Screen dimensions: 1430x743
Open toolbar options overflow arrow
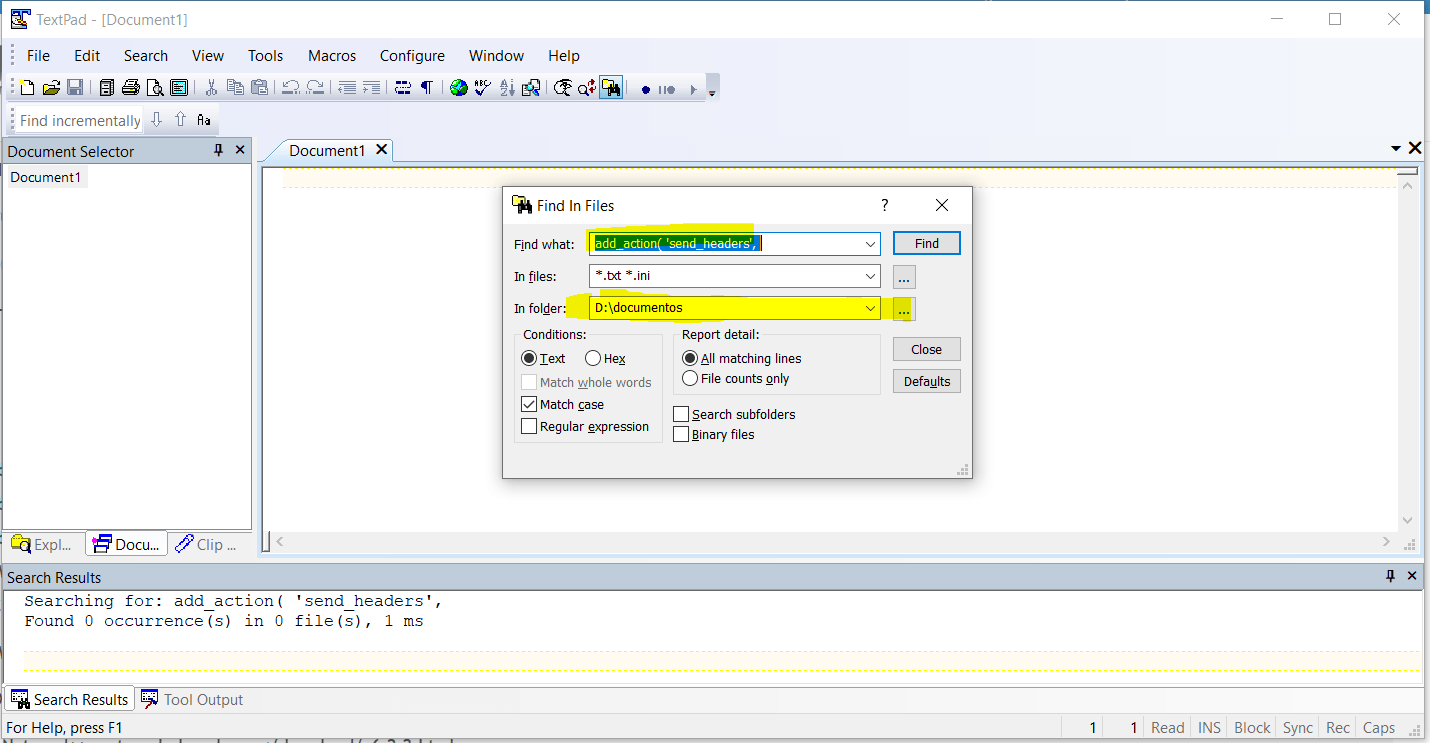point(712,92)
